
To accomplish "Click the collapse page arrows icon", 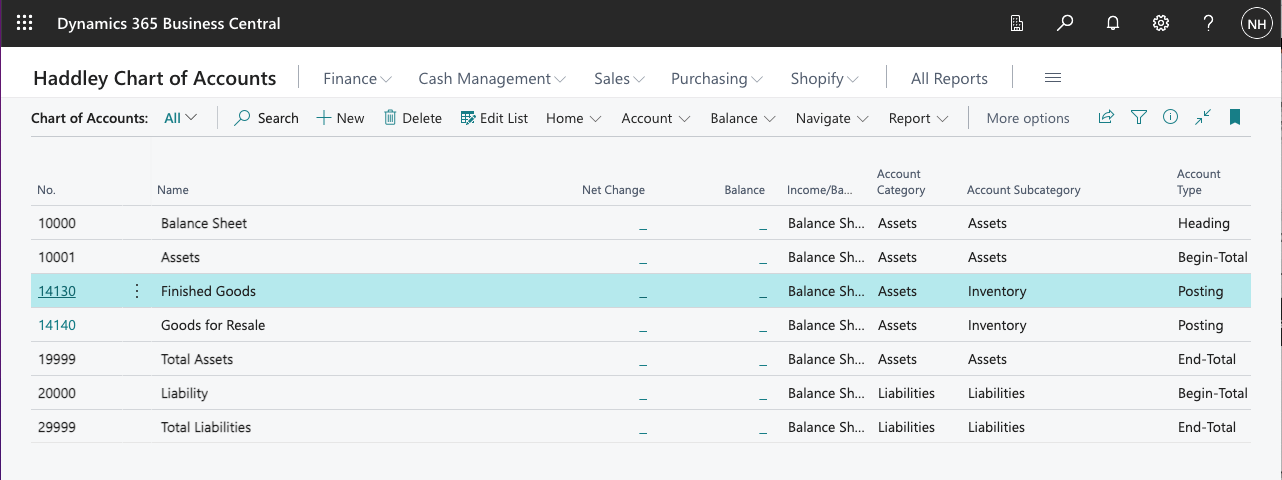I will [x=1203, y=118].
